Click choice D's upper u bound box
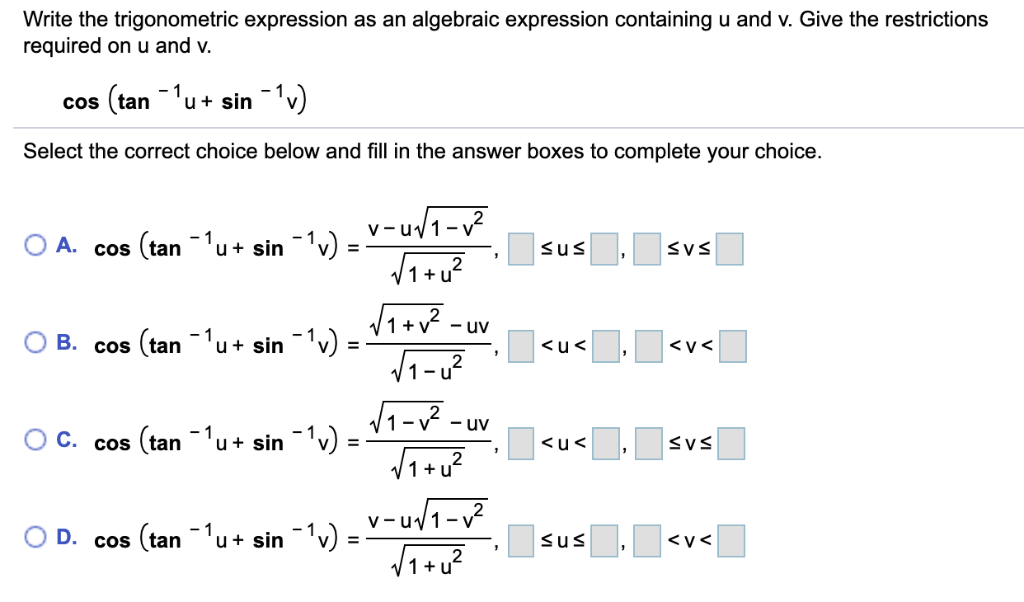This screenshot has height=602, width=1024. tap(603, 539)
